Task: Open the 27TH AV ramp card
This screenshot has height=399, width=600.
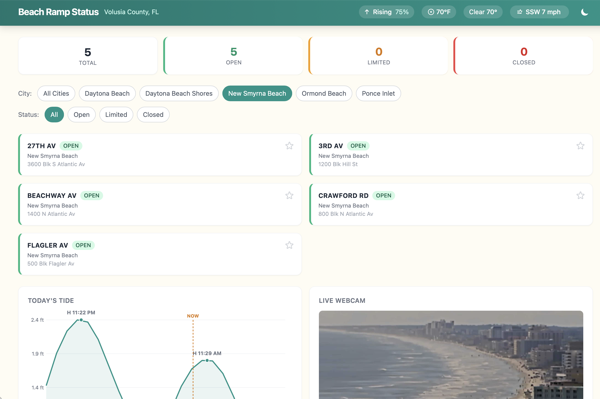Action: [160, 155]
